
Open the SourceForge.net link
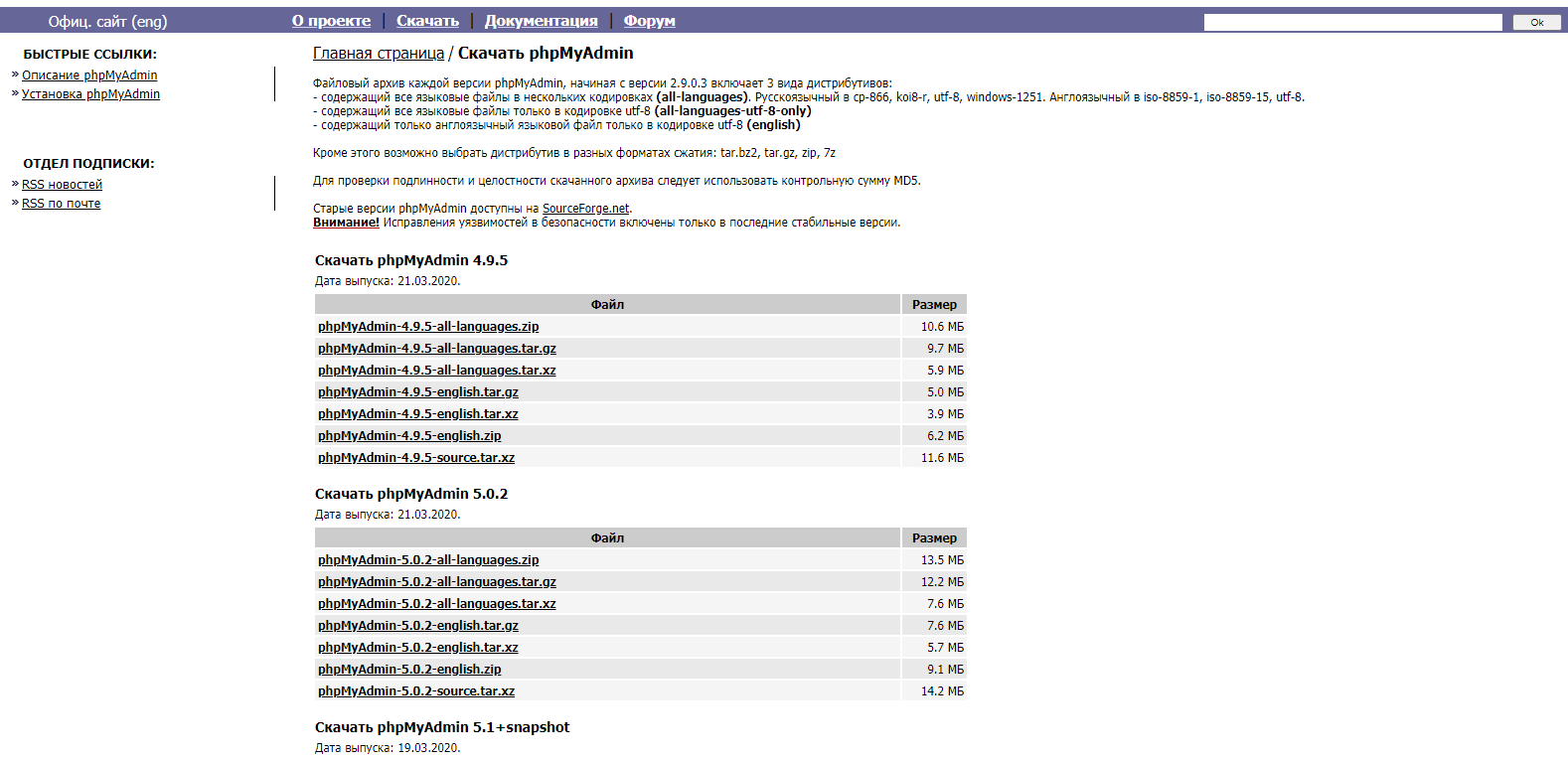pos(585,209)
